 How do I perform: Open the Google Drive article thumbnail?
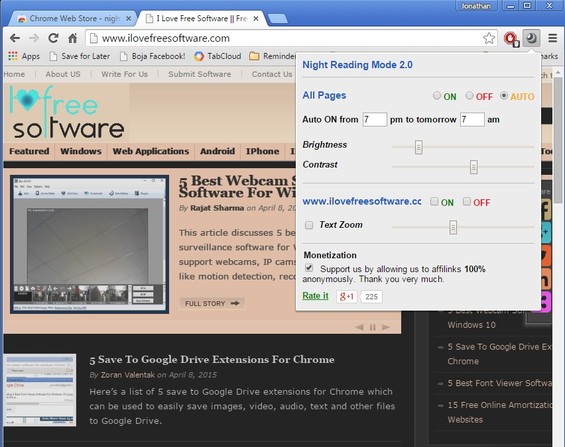point(40,390)
